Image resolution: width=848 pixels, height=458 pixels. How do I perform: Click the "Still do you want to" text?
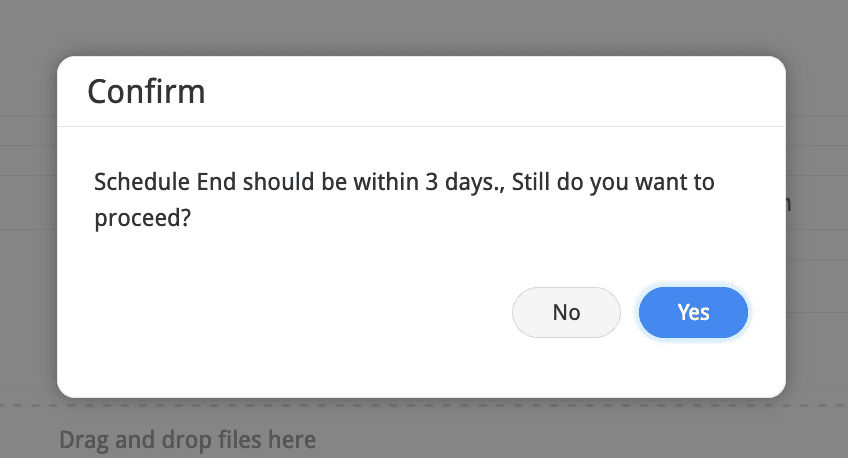pyautogui.click(x=620, y=183)
